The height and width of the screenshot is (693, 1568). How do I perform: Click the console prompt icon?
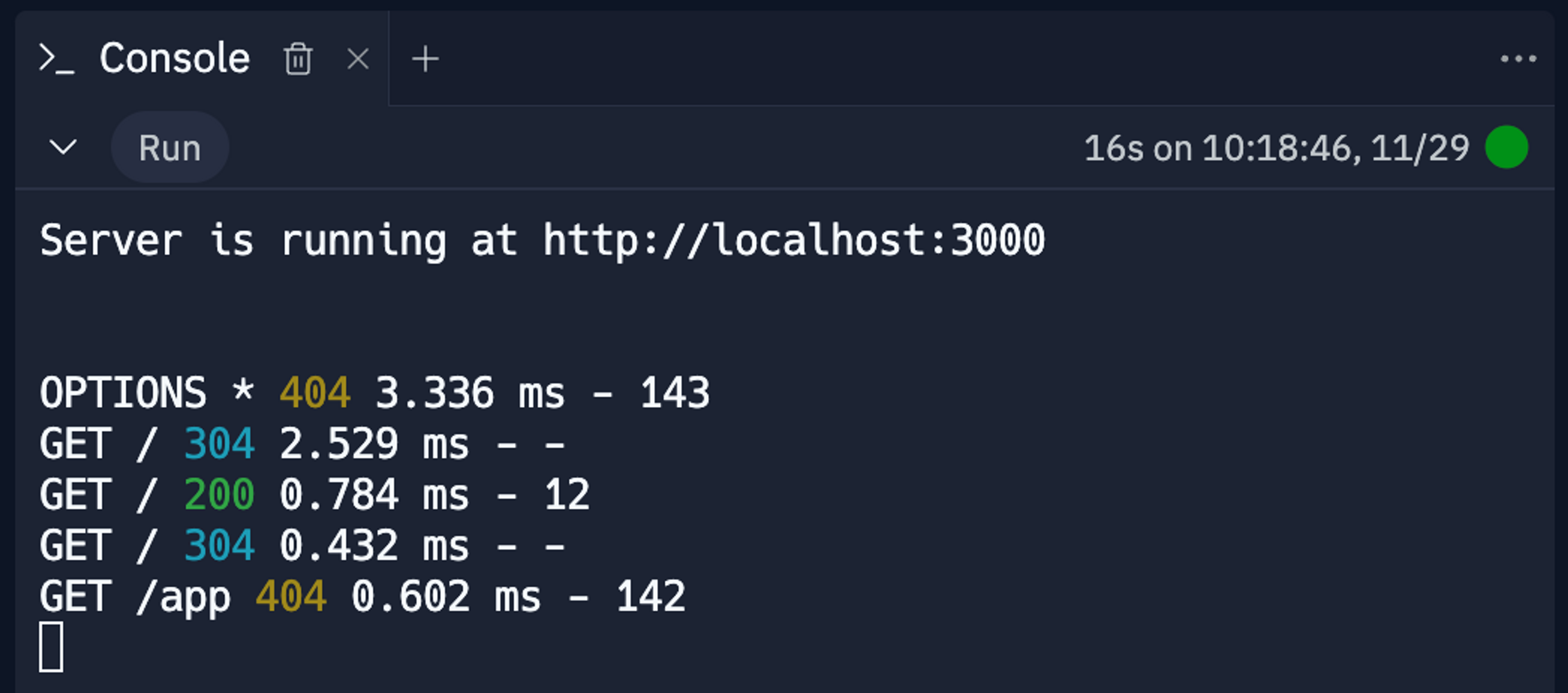[x=57, y=59]
